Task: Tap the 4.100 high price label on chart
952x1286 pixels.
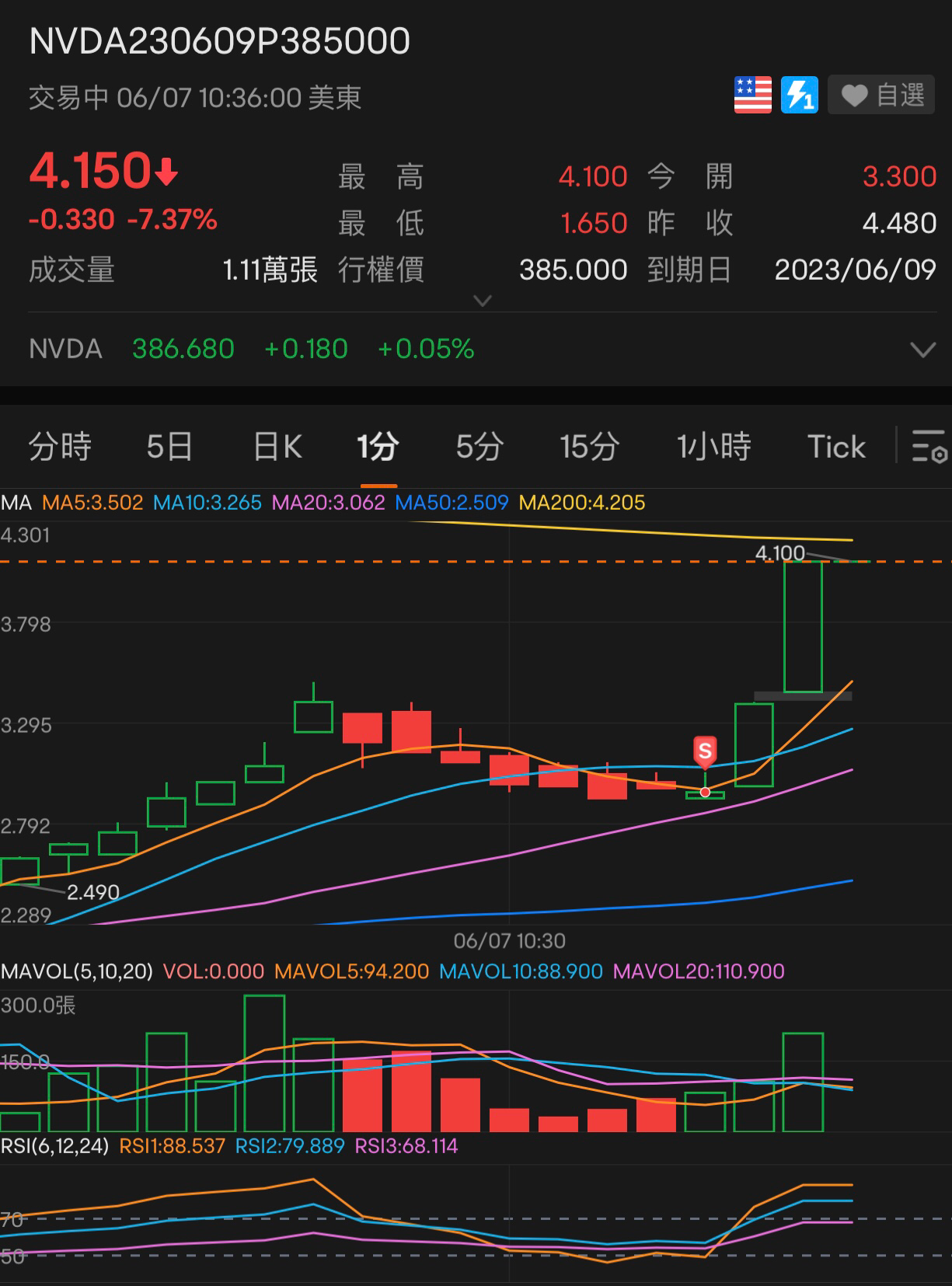Action: click(x=780, y=553)
